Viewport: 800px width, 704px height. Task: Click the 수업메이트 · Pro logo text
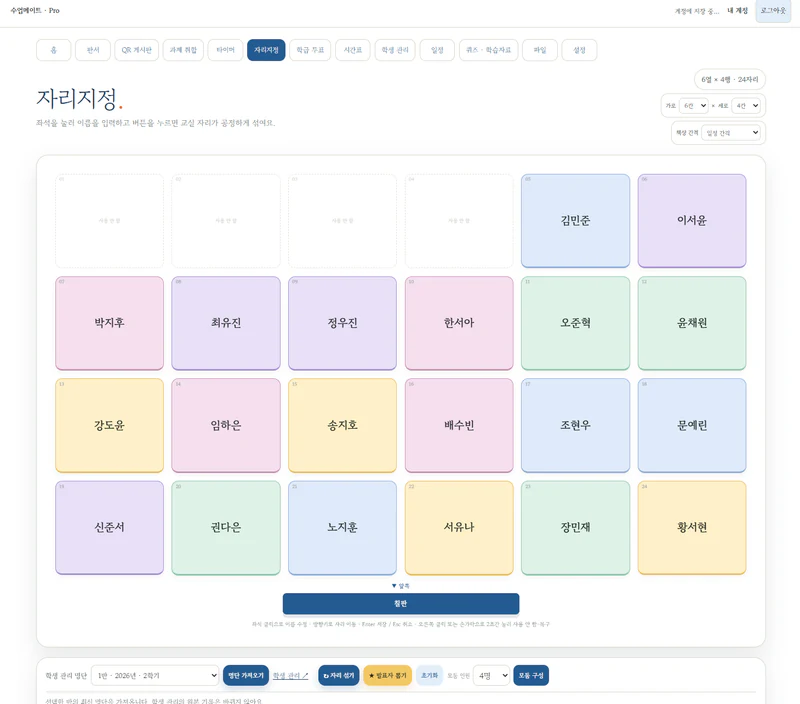pos(35,10)
